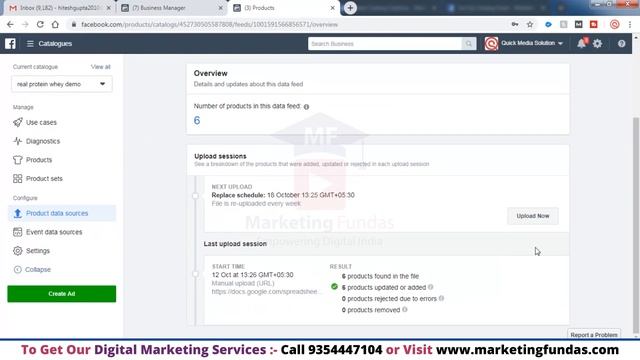The width and height of the screenshot is (640, 360).
Task: Click the Facebook logo icon
Action: tap(10, 43)
